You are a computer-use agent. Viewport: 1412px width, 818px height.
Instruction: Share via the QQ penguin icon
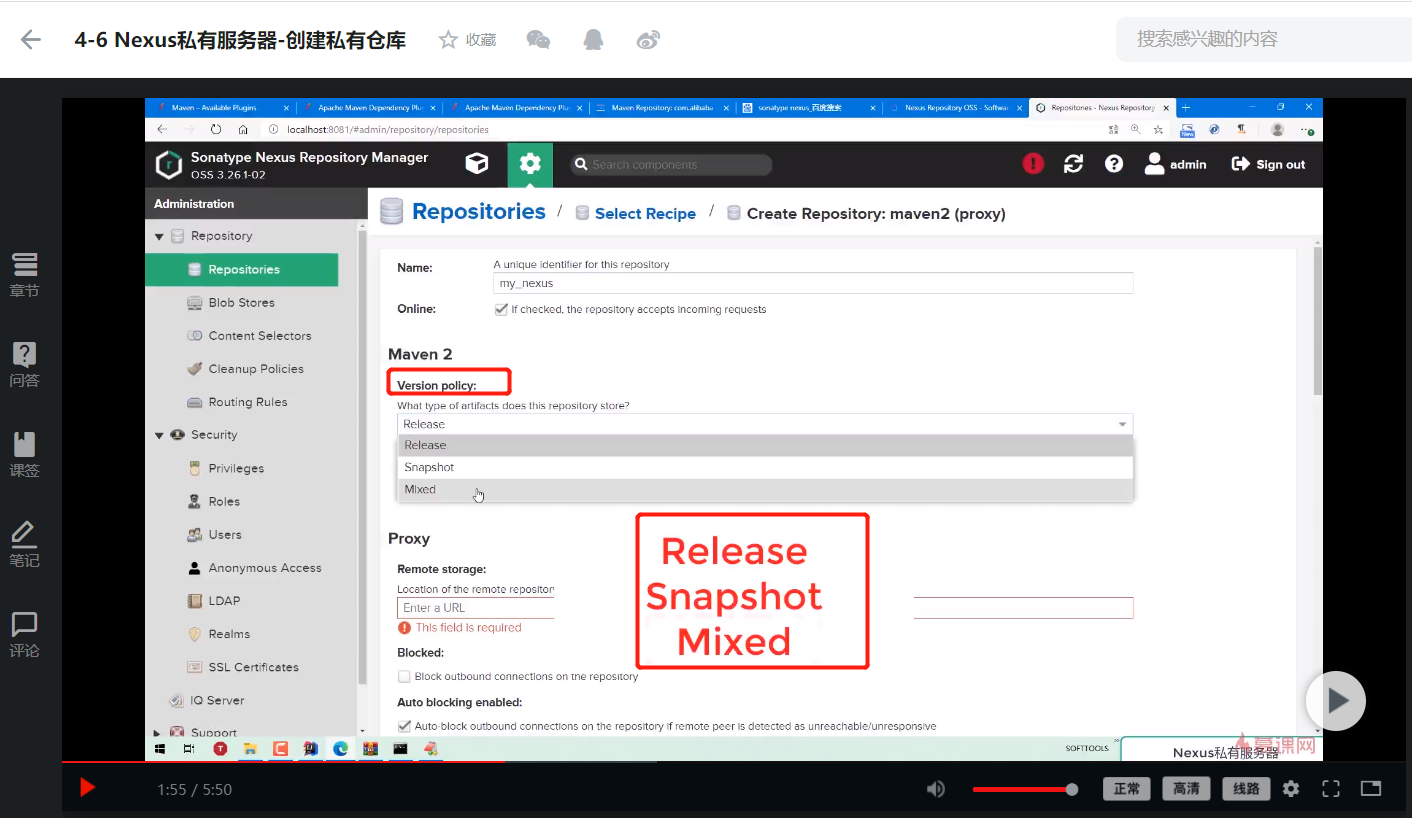tap(593, 39)
